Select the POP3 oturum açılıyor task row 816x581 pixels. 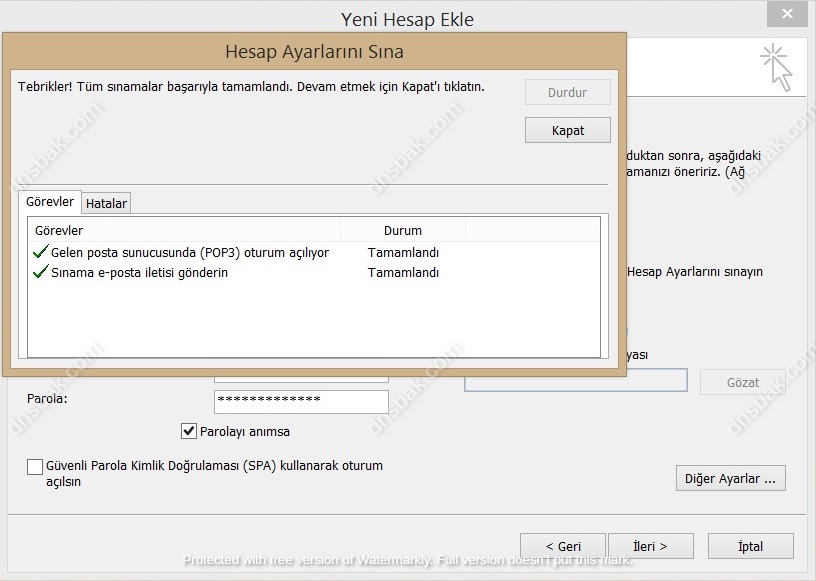pyautogui.click(x=314, y=252)
